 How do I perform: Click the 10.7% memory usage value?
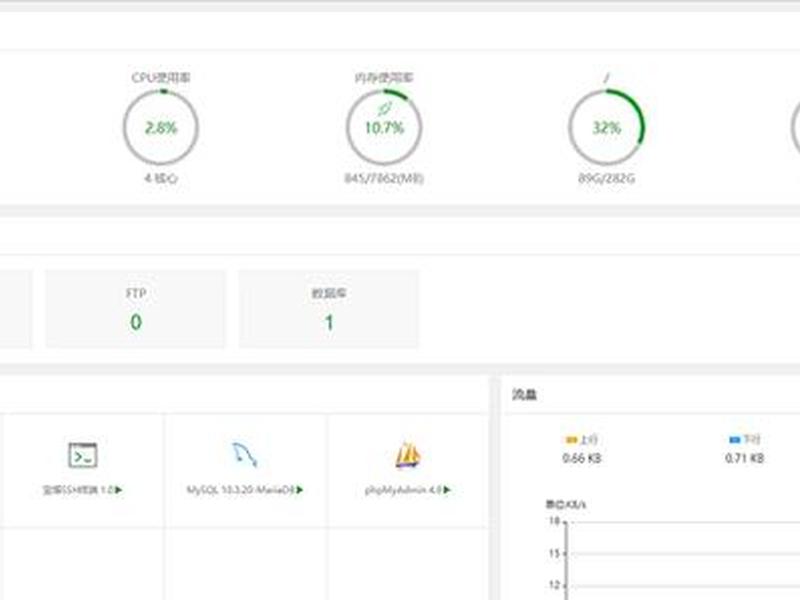click(384, 128)
